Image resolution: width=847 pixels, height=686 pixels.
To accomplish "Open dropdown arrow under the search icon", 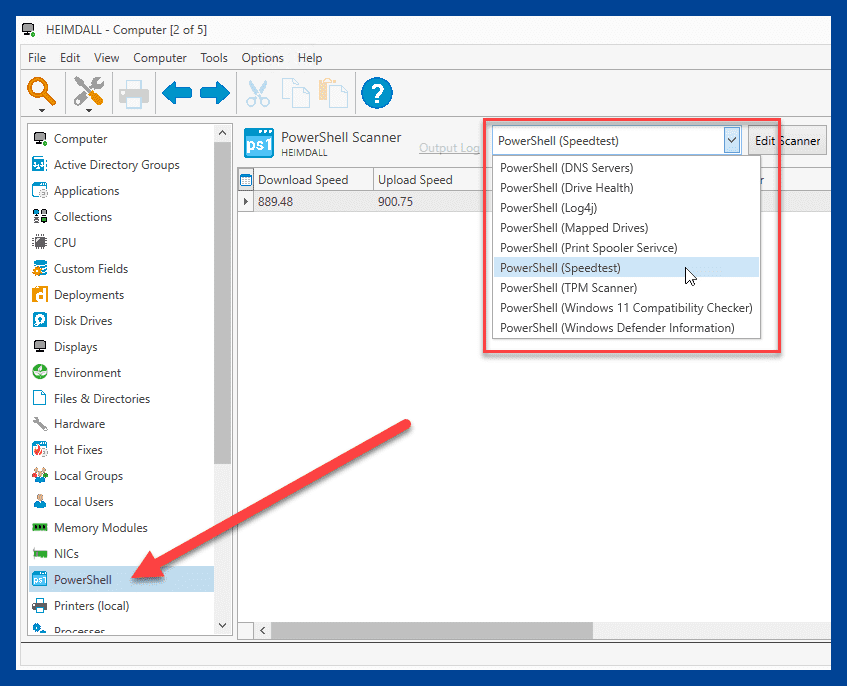I will click(x=42, y=111).
